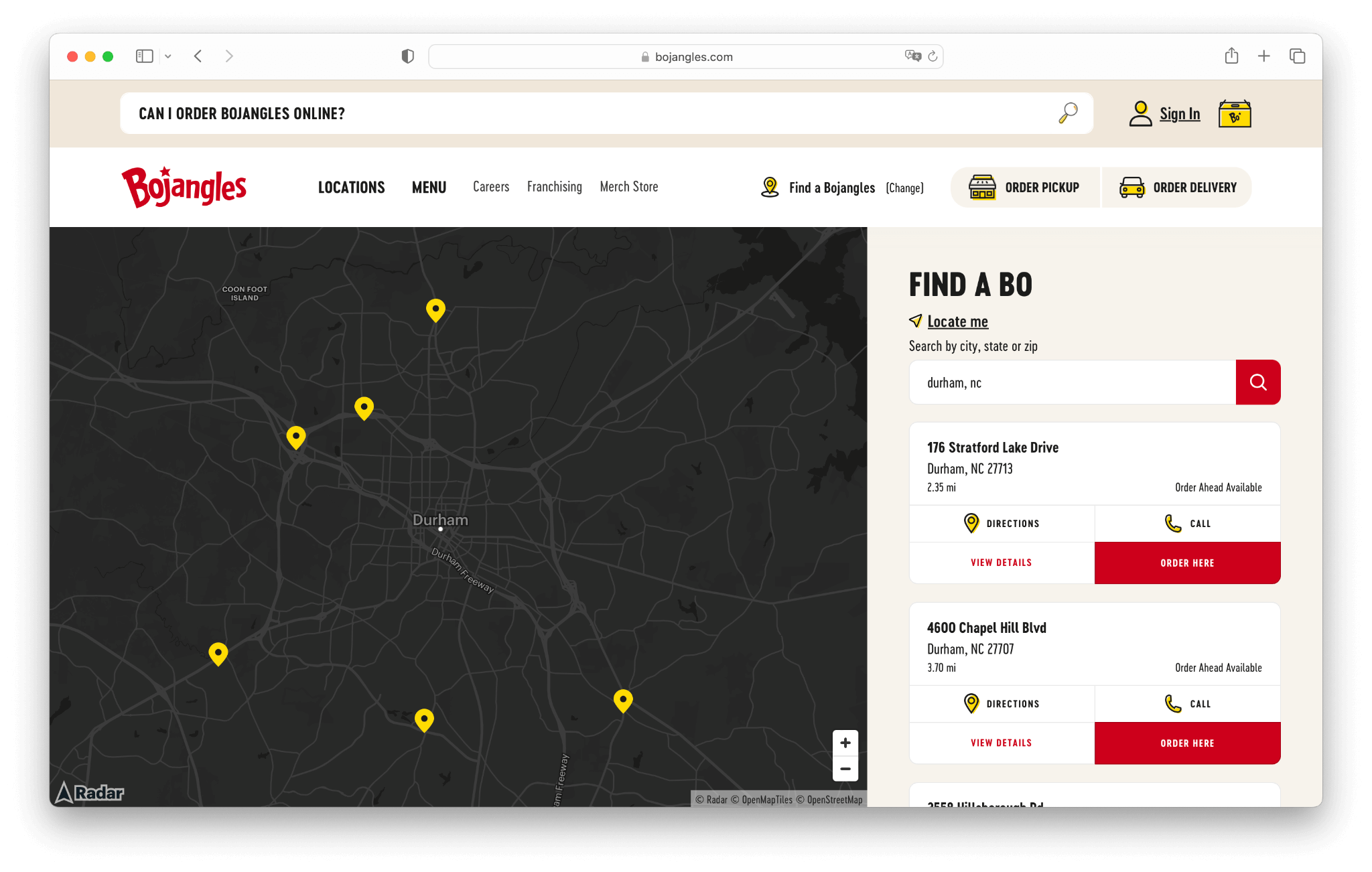Open the Sign In link

[x=1179, y=114]
